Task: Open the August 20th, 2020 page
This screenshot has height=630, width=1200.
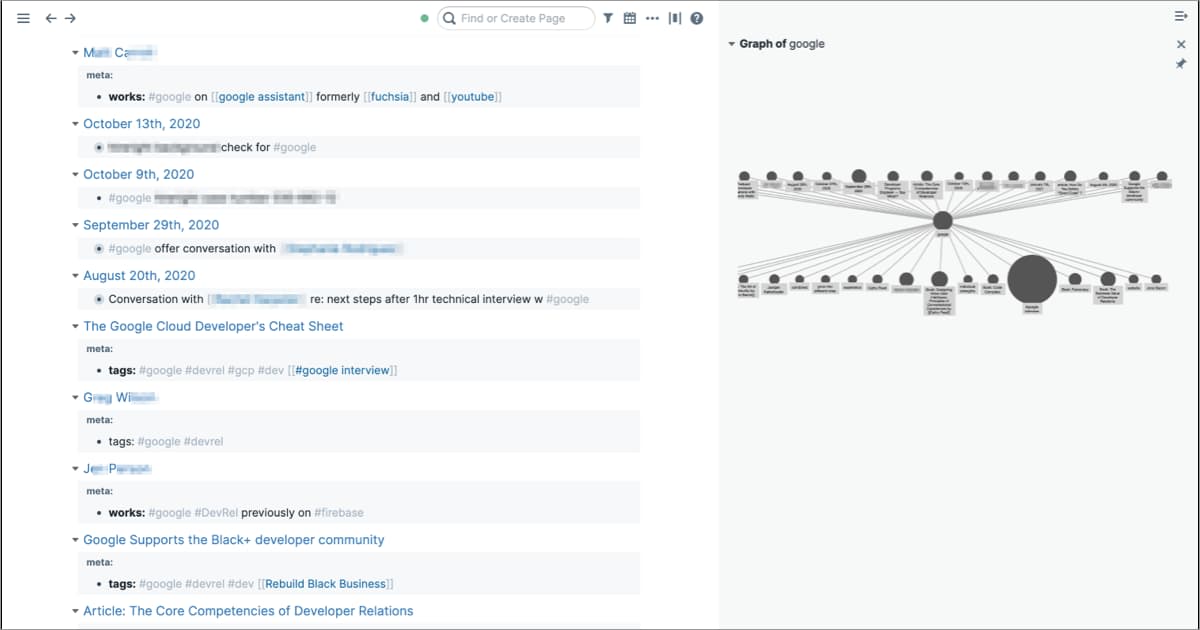Action: (139, 275)
